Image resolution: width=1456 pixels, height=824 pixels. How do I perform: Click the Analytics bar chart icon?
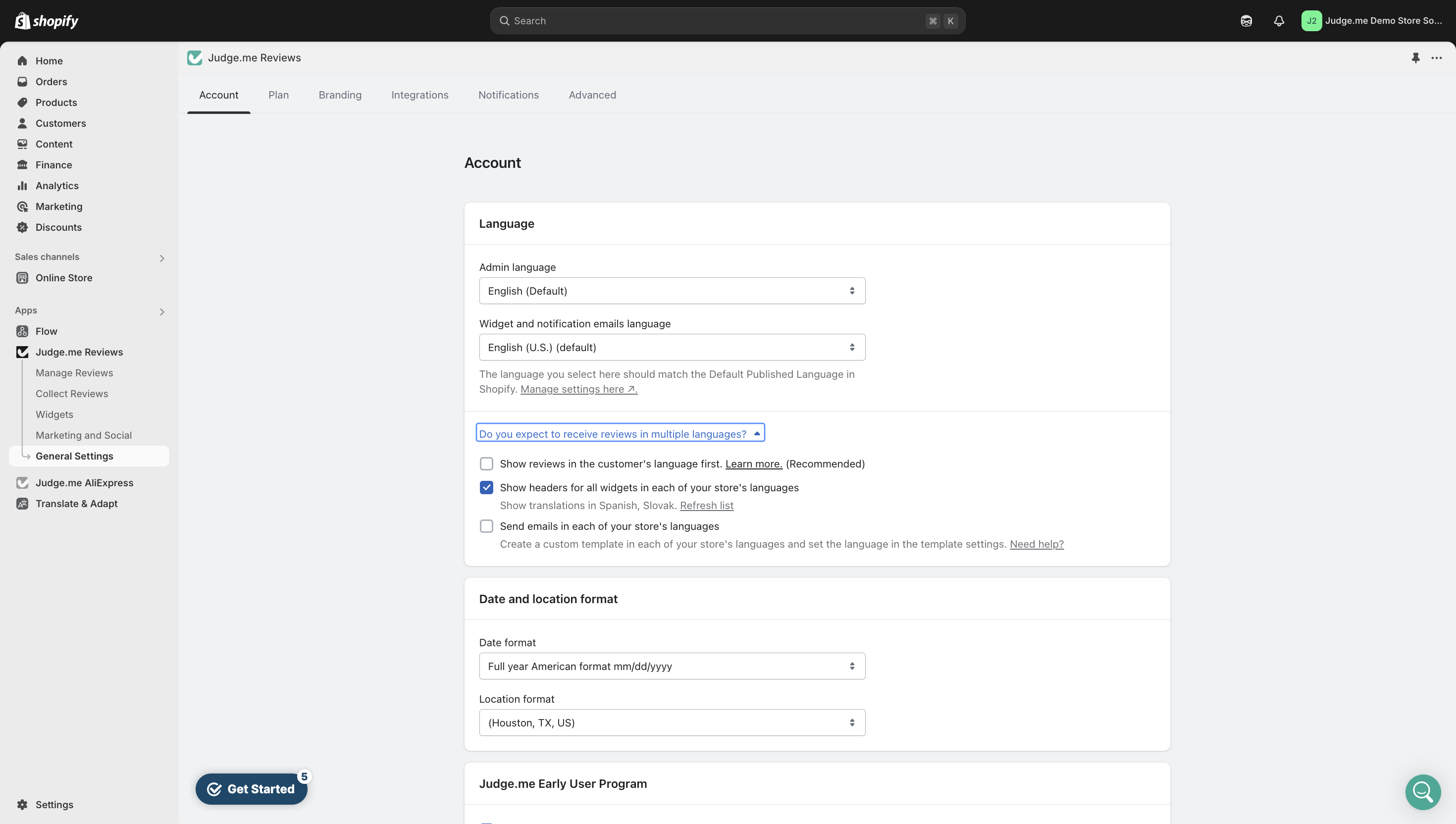[22, 186]
